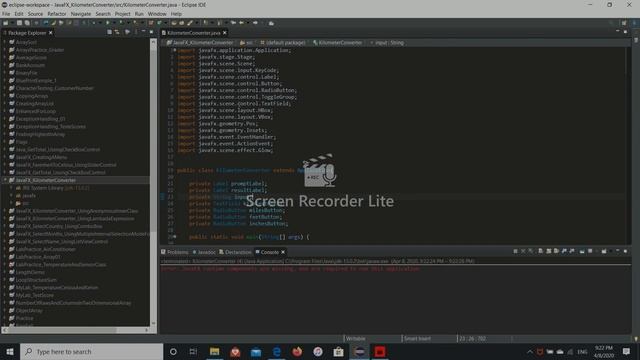Expand the BankAccount project

5,65
